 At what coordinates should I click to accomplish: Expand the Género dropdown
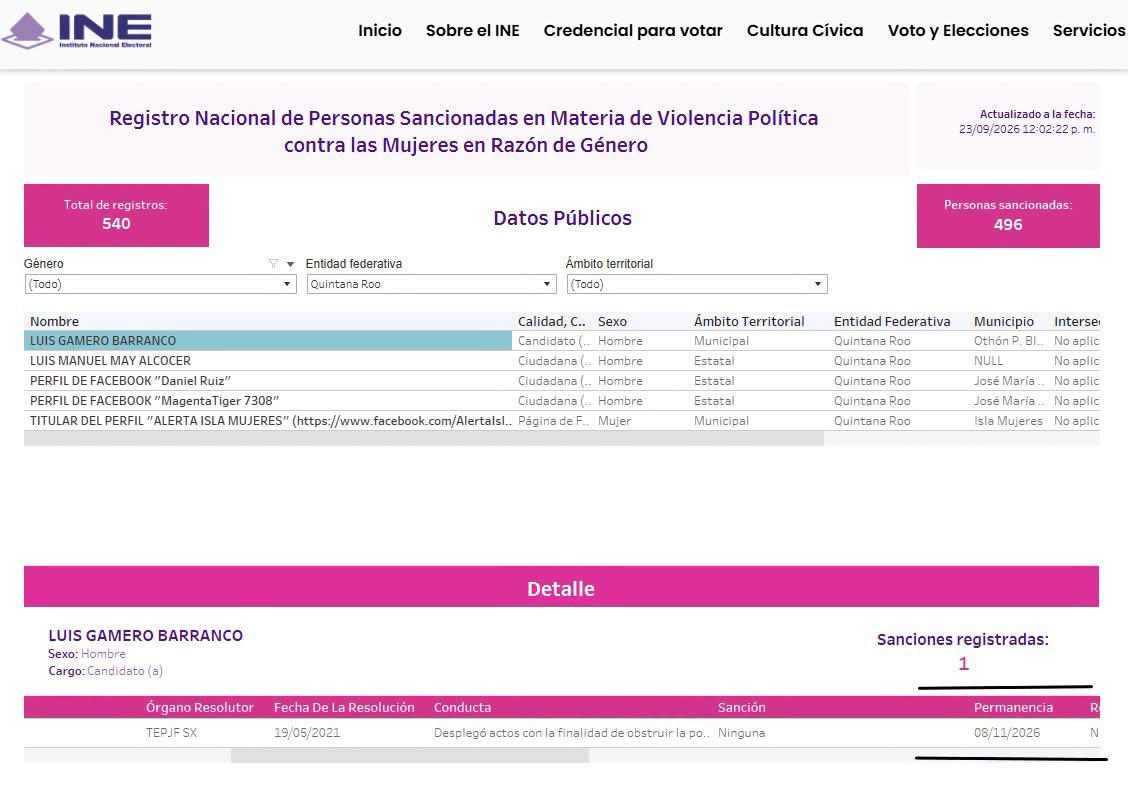tap(160, 284)
